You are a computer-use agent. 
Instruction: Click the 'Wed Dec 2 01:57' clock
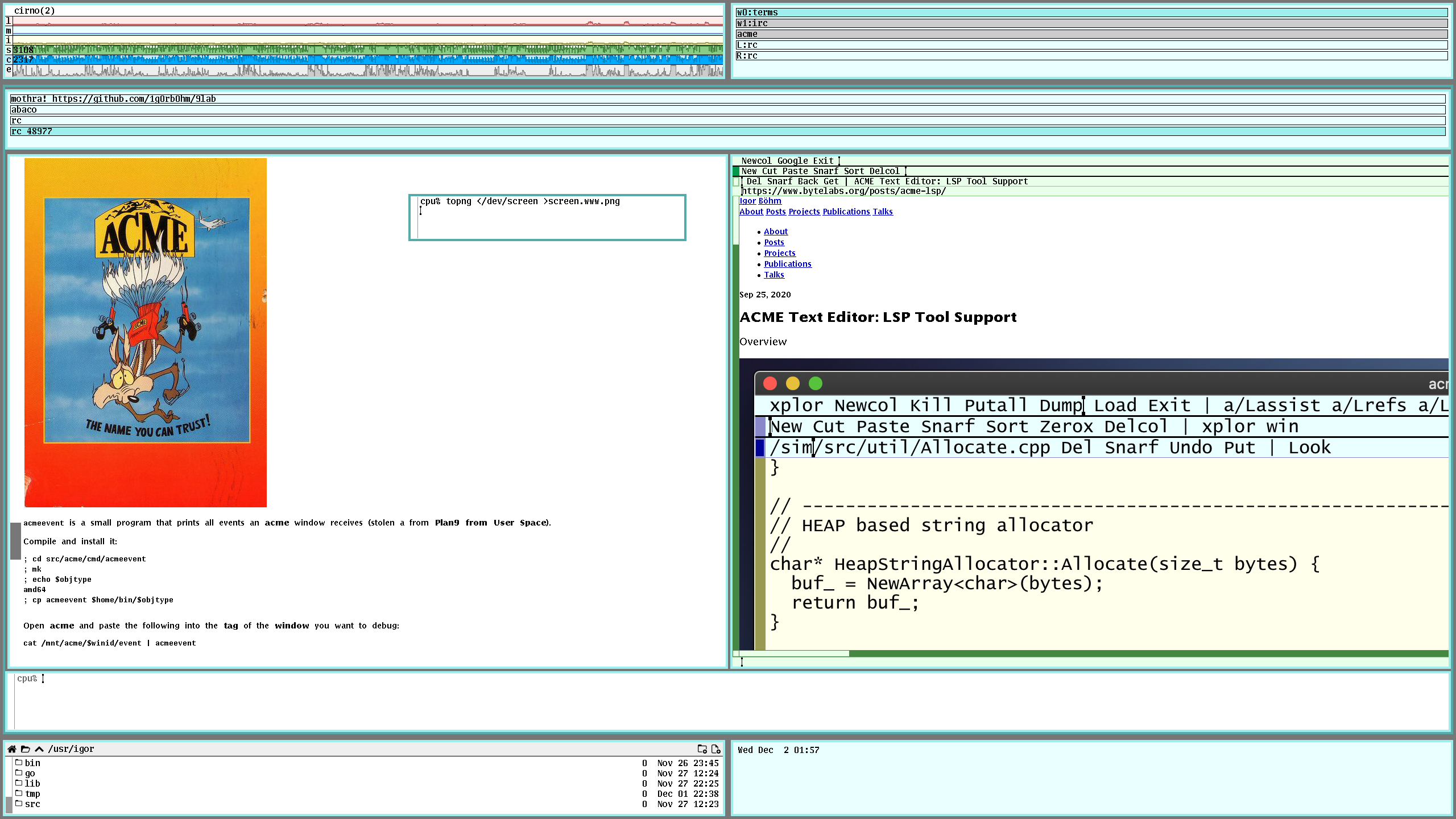click(x=779, y=750)
